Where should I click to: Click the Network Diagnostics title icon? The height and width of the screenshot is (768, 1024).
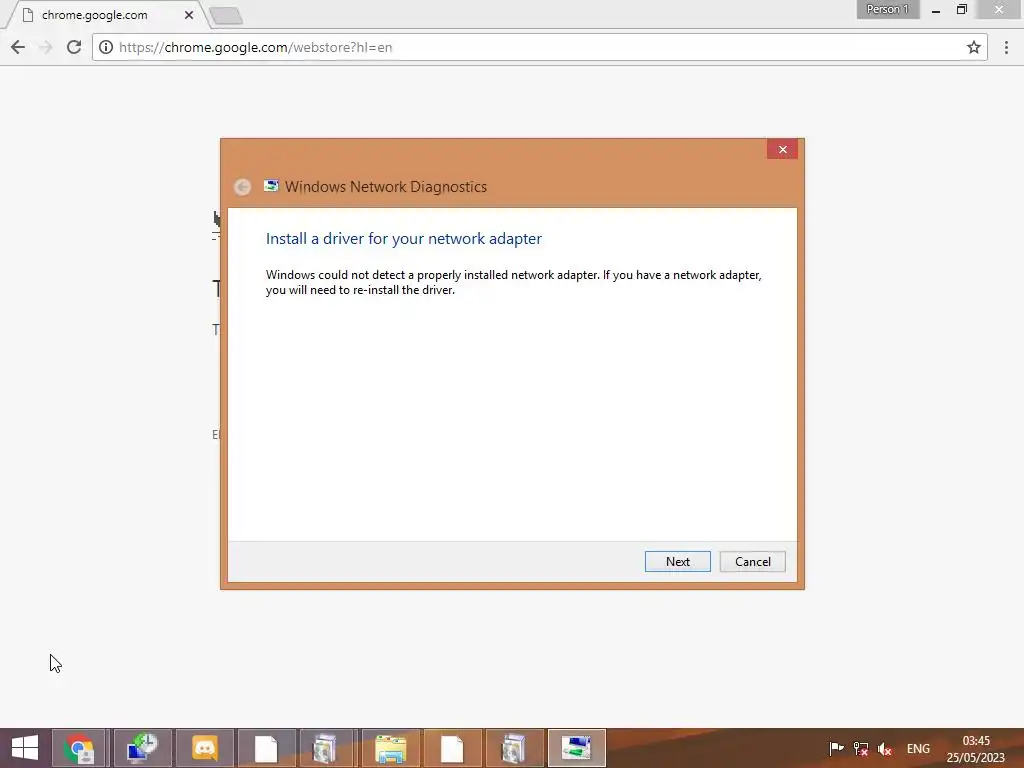[x=271, y=186]
